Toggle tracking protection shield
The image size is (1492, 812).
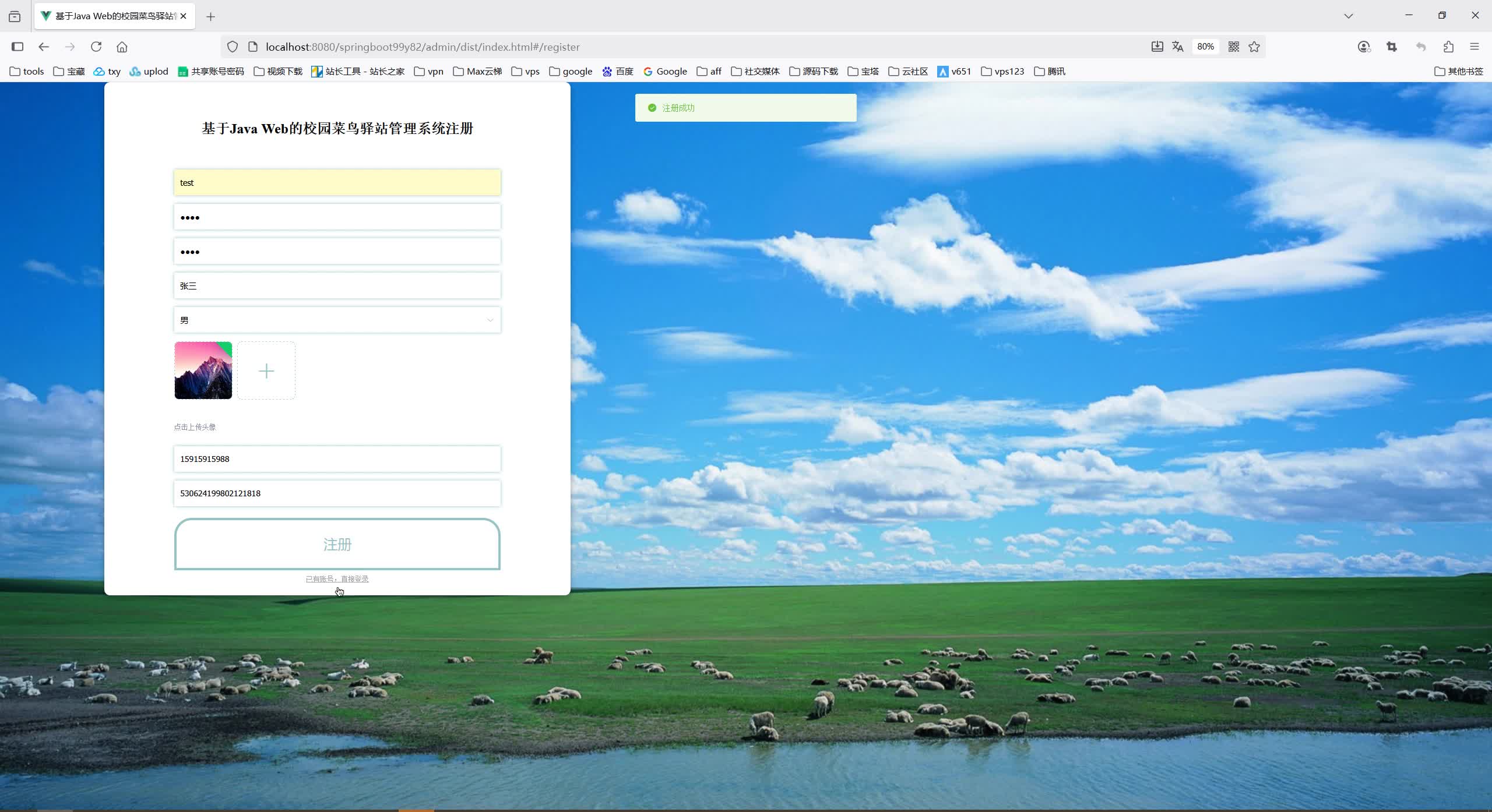(233, 47)
